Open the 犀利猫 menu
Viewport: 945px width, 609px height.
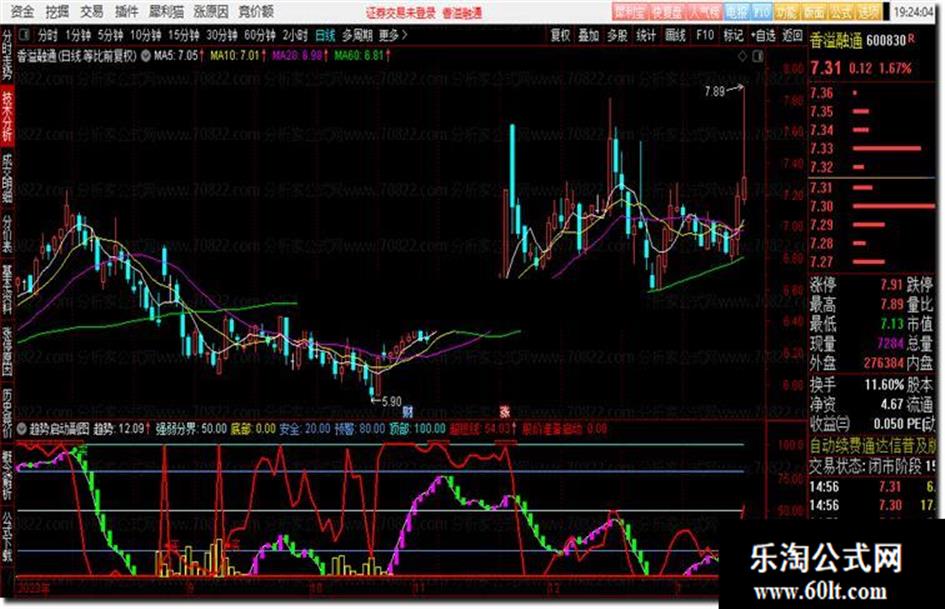click(166, 11)
